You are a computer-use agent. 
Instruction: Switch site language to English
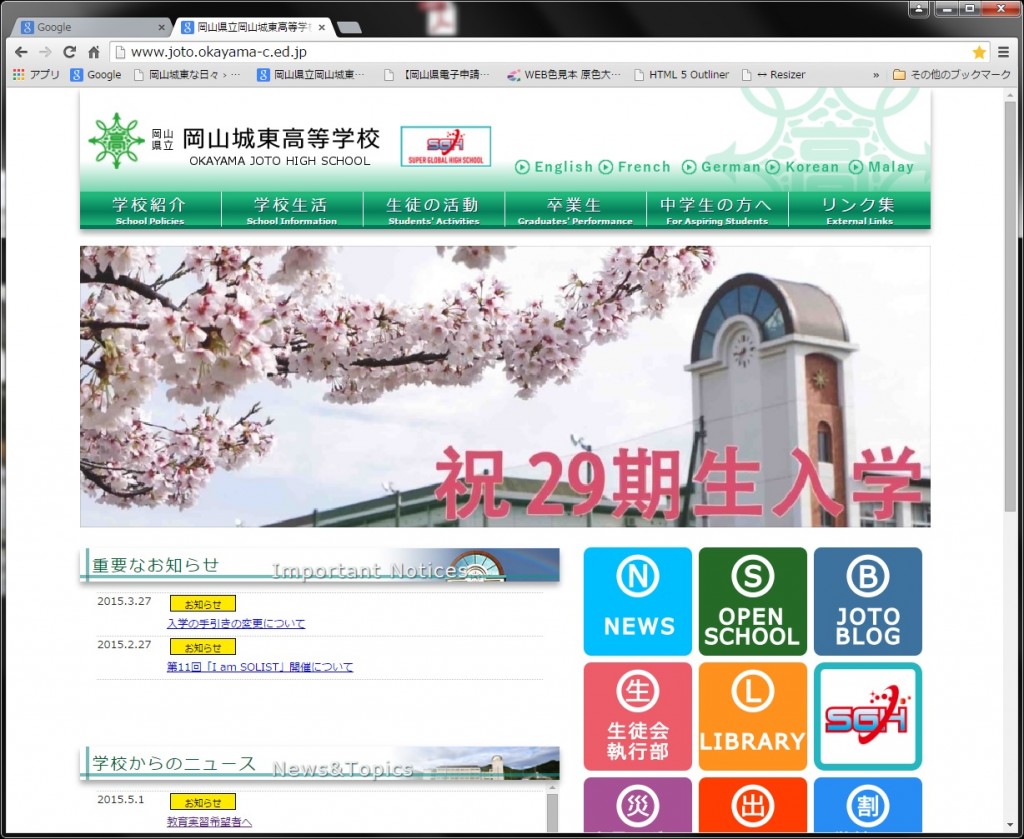coord(554,167)
